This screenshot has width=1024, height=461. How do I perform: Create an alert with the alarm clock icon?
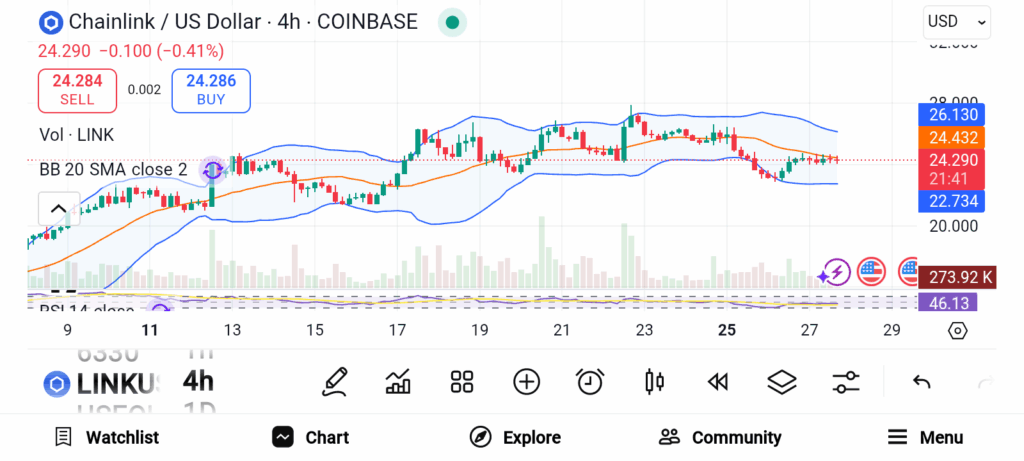click(590, 382)
